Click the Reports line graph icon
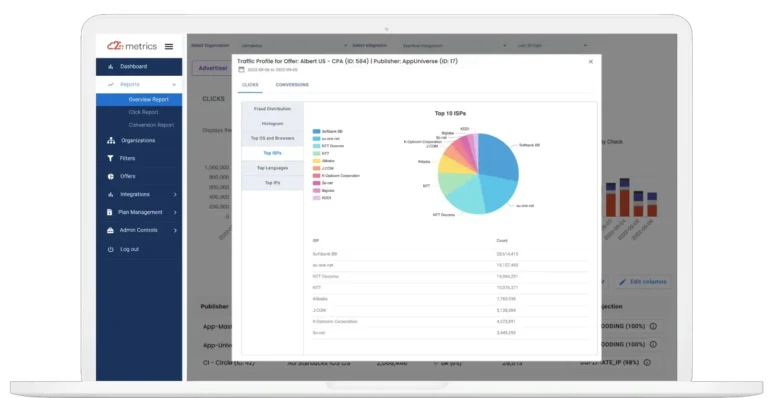Image resolution: width=768 pixels, height=398 pixels. tap(110, 85)
